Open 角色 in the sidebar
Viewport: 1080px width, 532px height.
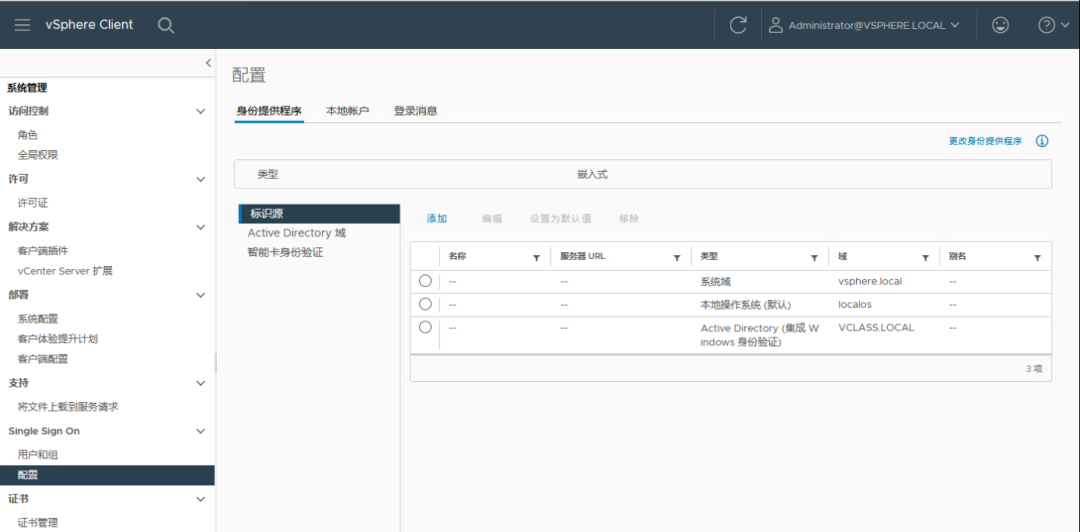click(28, 135)
